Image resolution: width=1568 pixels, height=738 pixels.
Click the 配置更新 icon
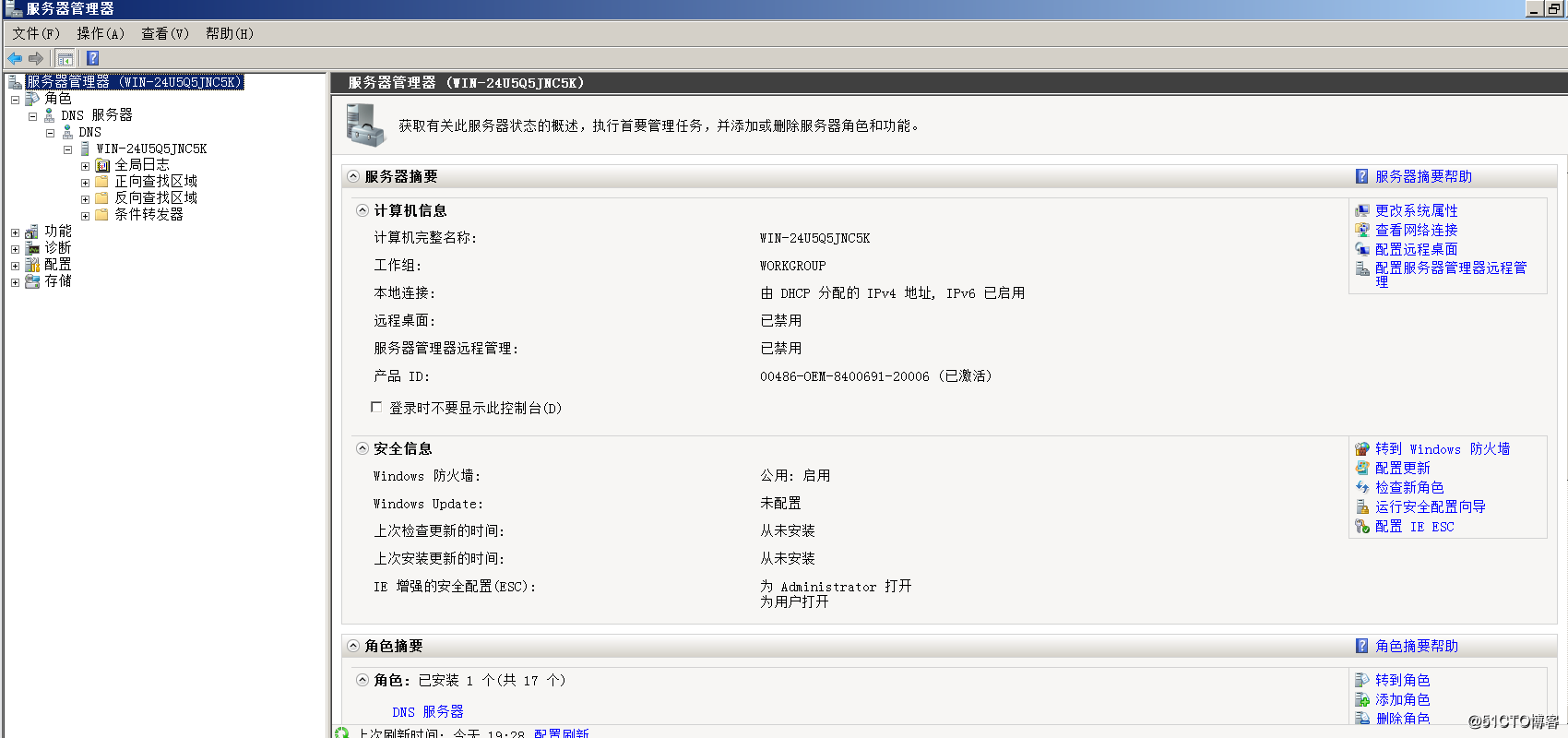point(1362,468)
